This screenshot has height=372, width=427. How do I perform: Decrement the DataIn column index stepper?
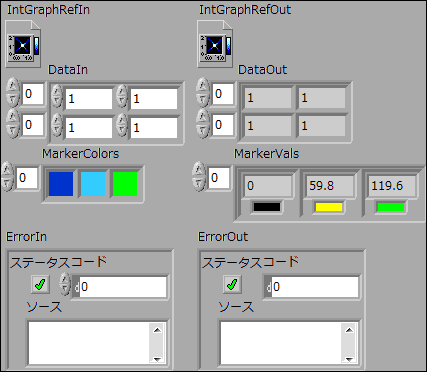[13, 131]
